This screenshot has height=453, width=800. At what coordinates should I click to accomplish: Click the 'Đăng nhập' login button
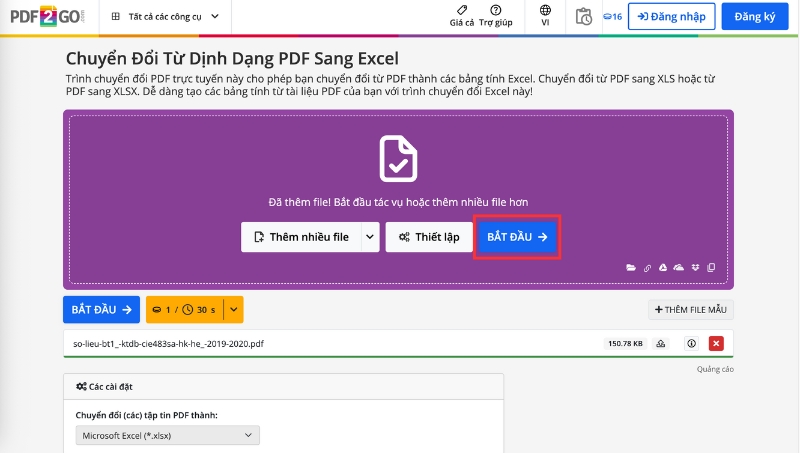(672, 17)
